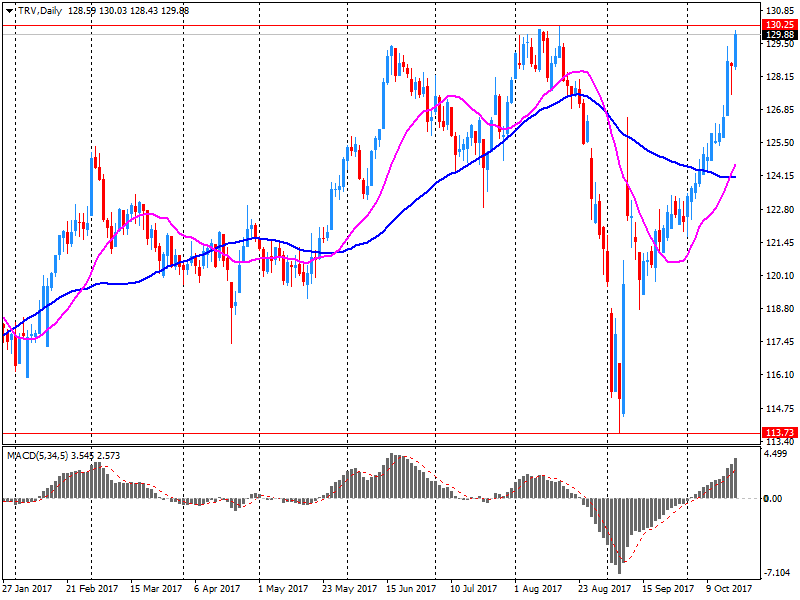Click the 116.10 price scale value
The height and width of the screenshot is (600, 800).
point(780,375)
